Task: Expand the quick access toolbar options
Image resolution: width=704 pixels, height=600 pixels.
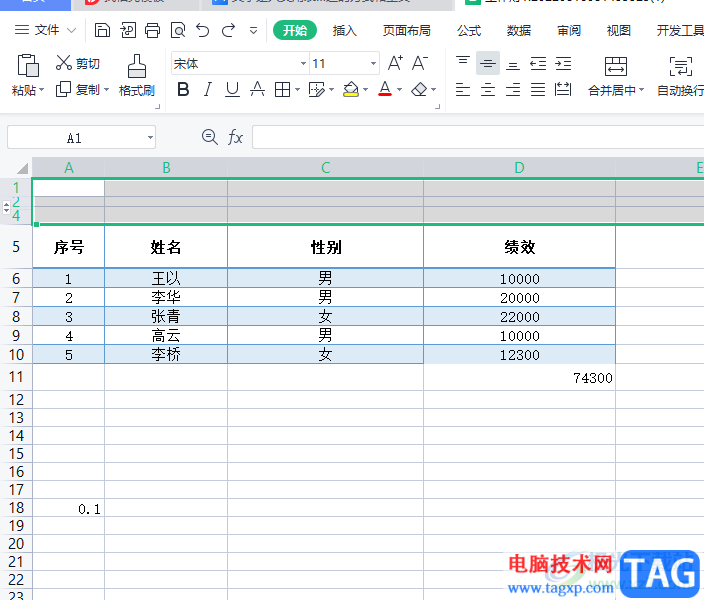Action: click(x=253, y=31)
